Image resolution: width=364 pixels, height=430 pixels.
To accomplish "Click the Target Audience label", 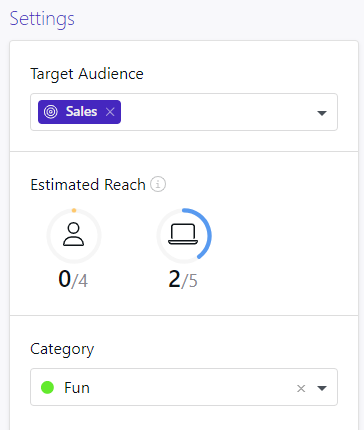I will (87, 74).
